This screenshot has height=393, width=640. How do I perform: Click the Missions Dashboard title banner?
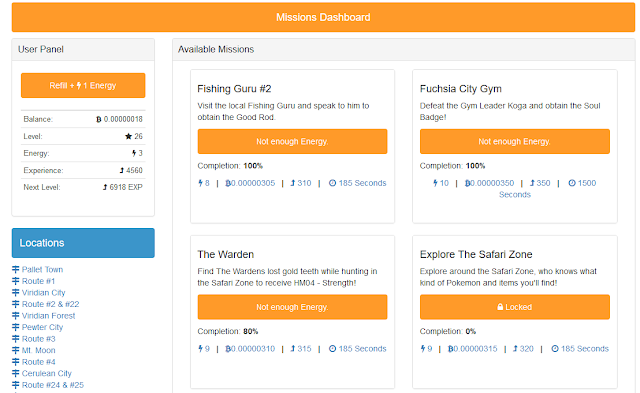(323, 17)
